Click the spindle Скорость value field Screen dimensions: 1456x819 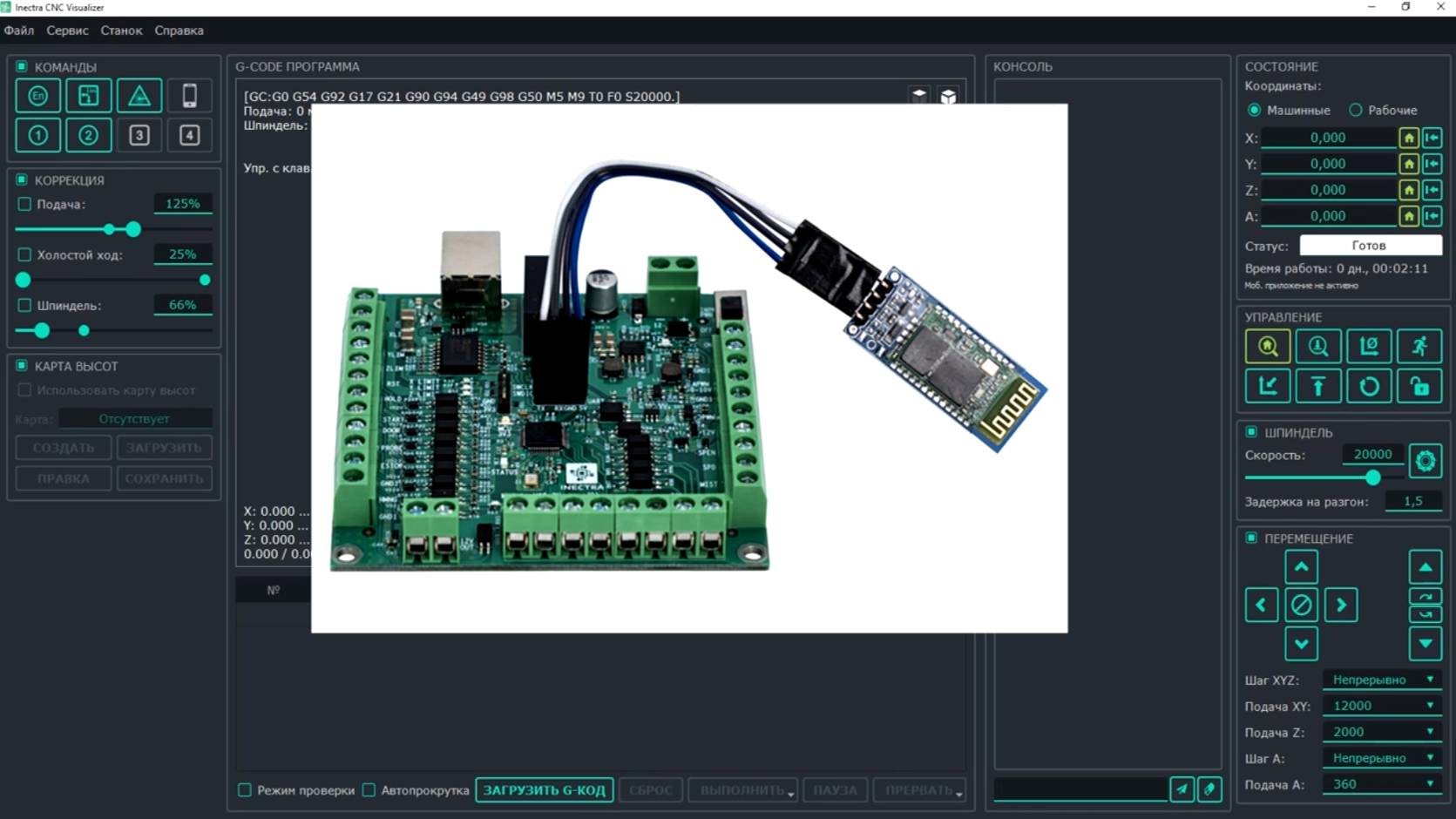pyautogui.click(x=1373, y=454)
